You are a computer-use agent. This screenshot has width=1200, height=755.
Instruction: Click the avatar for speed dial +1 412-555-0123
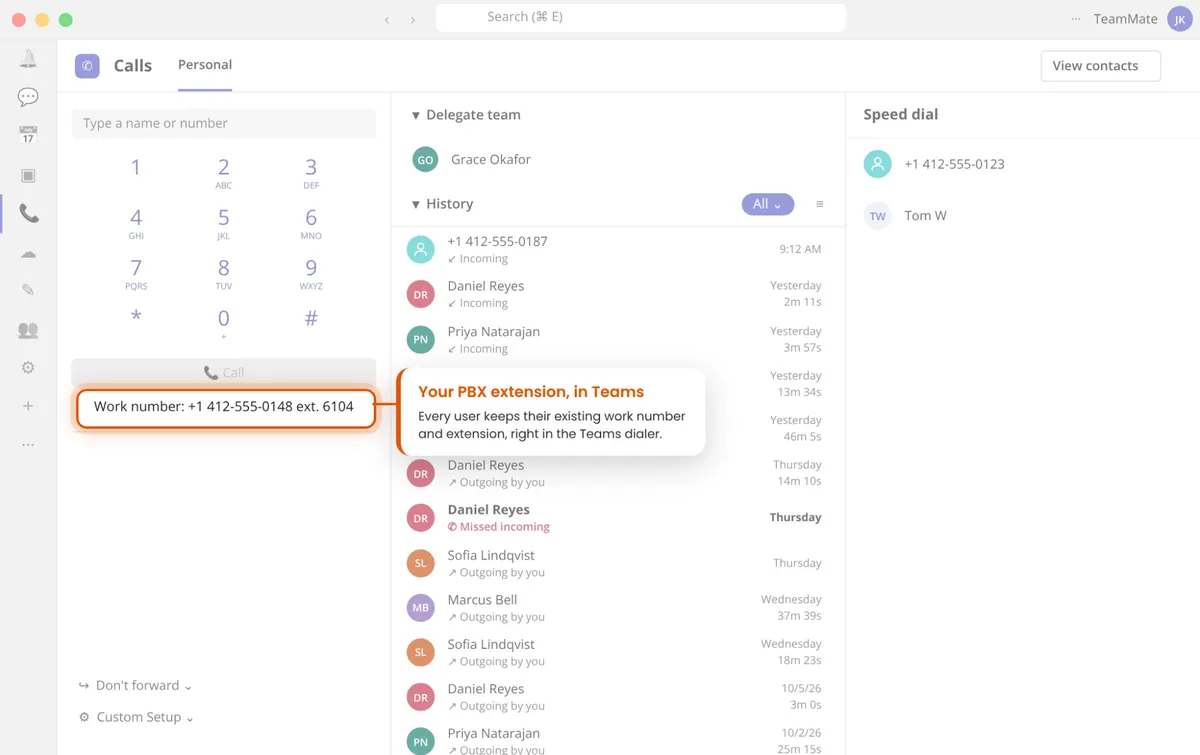(877, 164)
